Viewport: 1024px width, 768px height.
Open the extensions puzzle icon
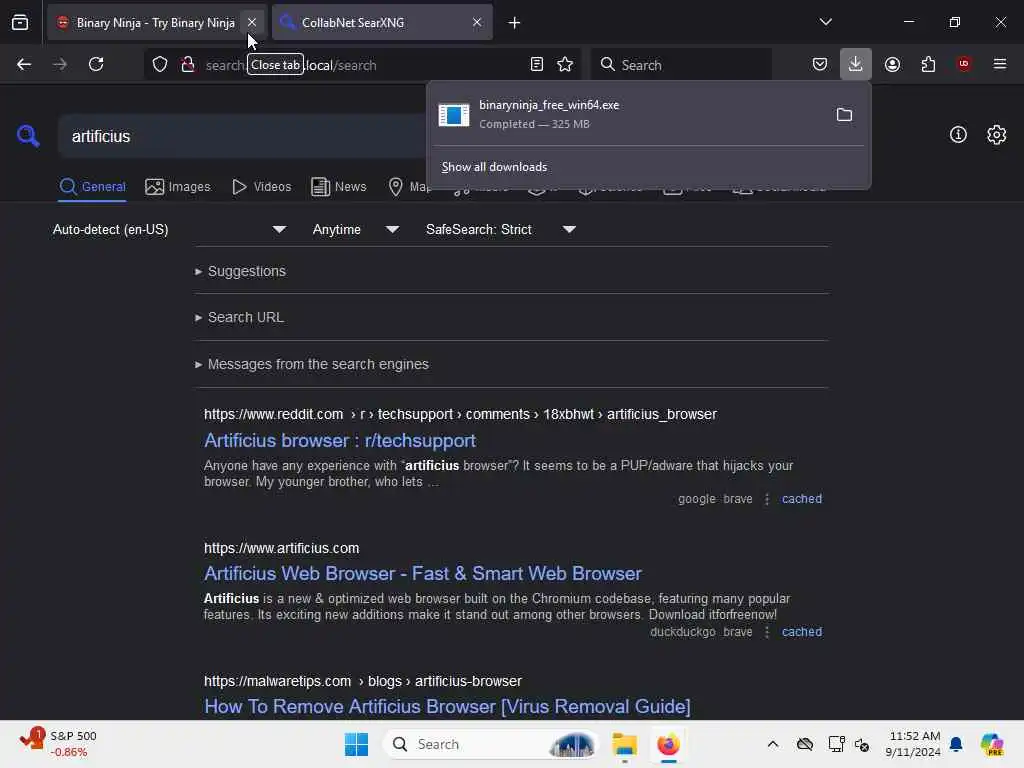click(928, 64)
